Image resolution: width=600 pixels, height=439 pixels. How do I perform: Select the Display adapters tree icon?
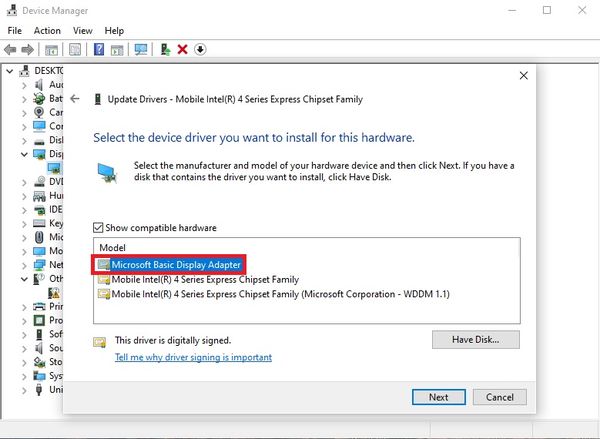click(39, 154)
